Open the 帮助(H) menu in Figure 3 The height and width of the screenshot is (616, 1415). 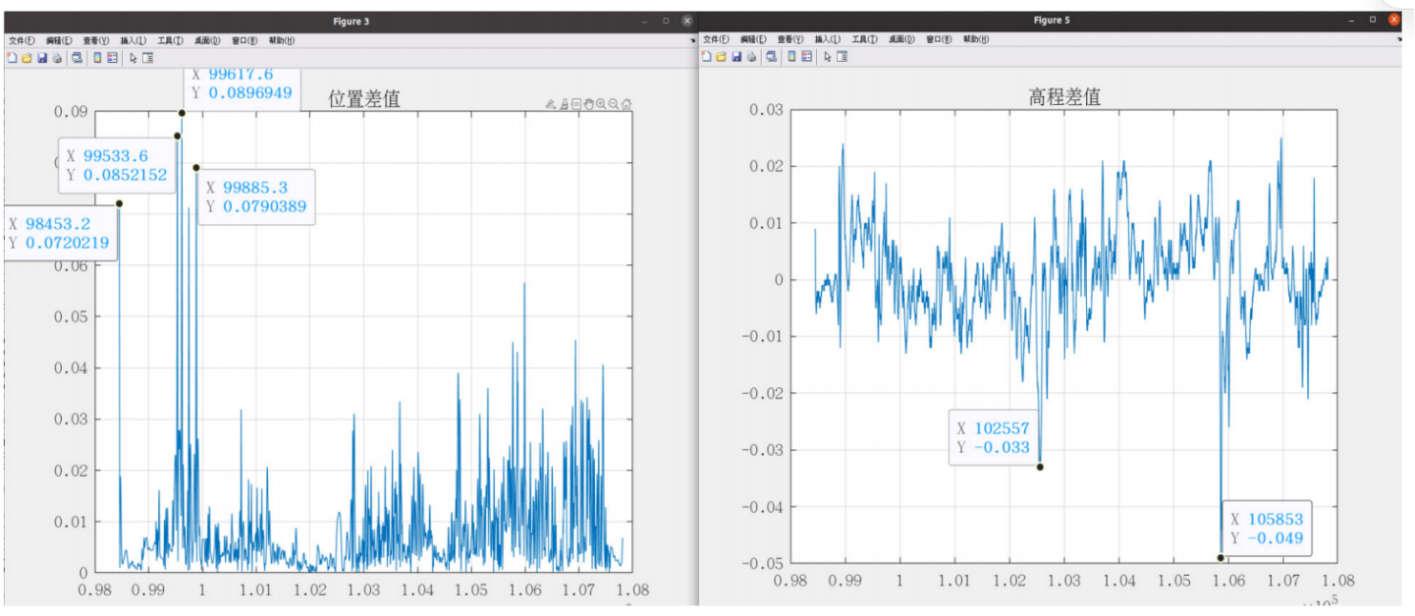point(281,41)
